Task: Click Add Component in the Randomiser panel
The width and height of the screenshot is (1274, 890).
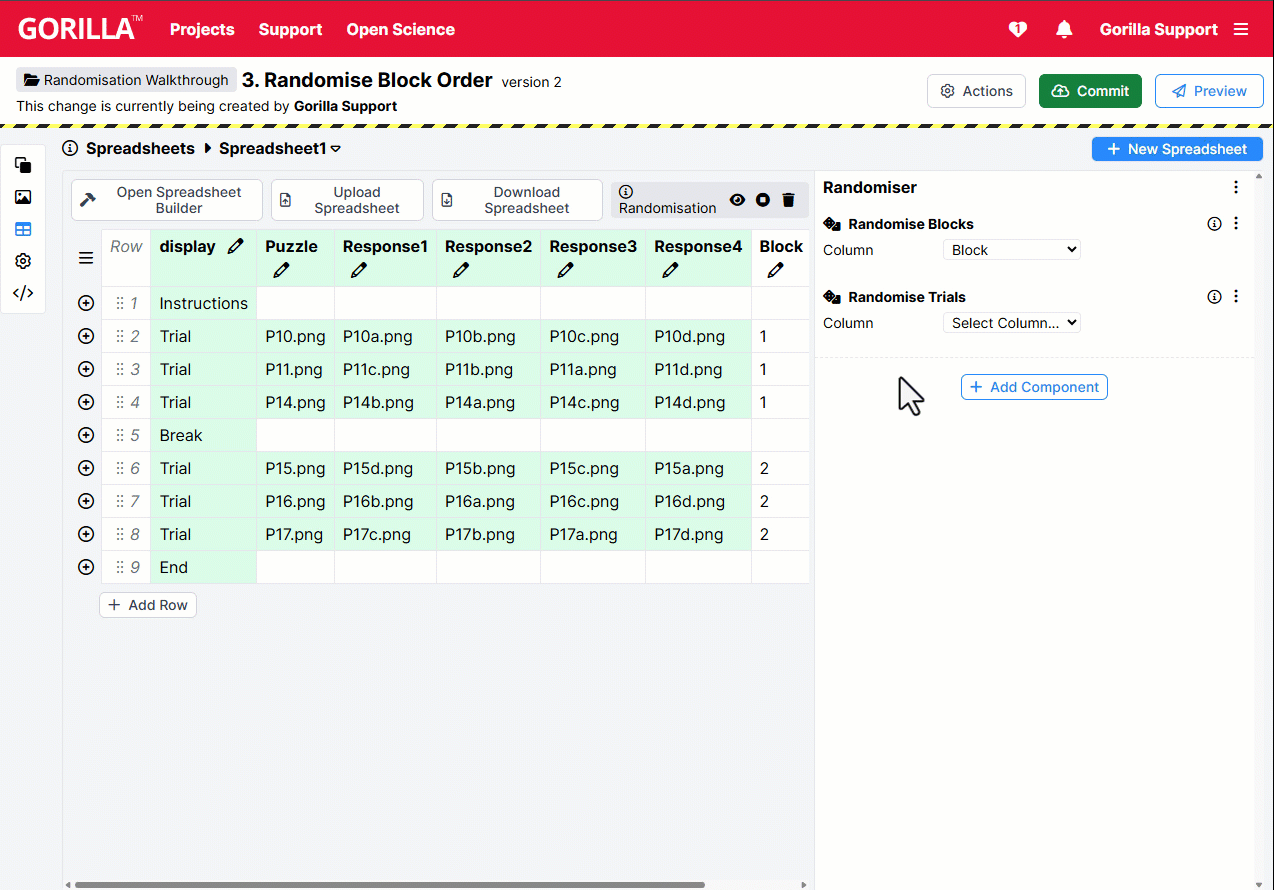Action: pos(1033,387)
